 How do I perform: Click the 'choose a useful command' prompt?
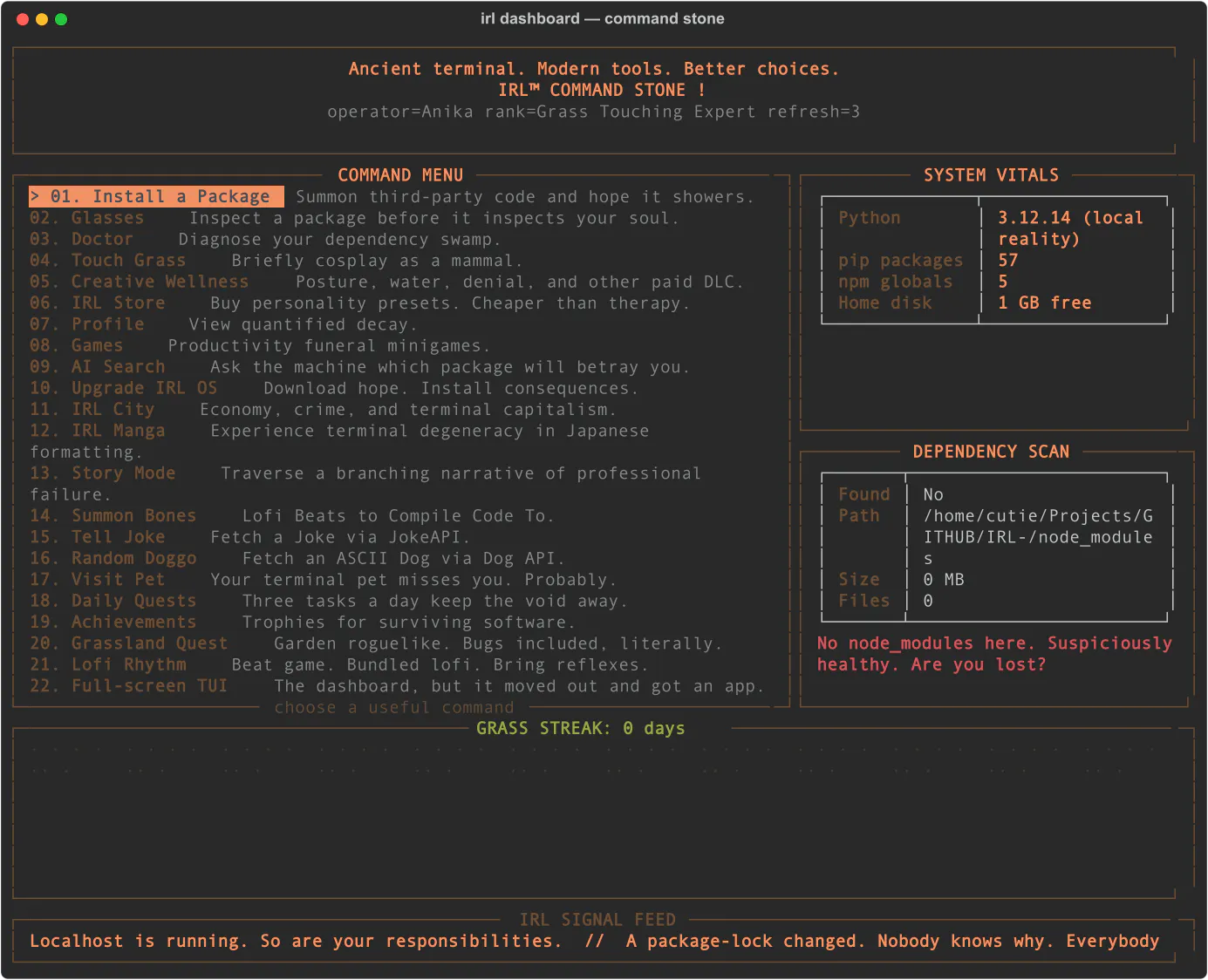coord(394,707)
